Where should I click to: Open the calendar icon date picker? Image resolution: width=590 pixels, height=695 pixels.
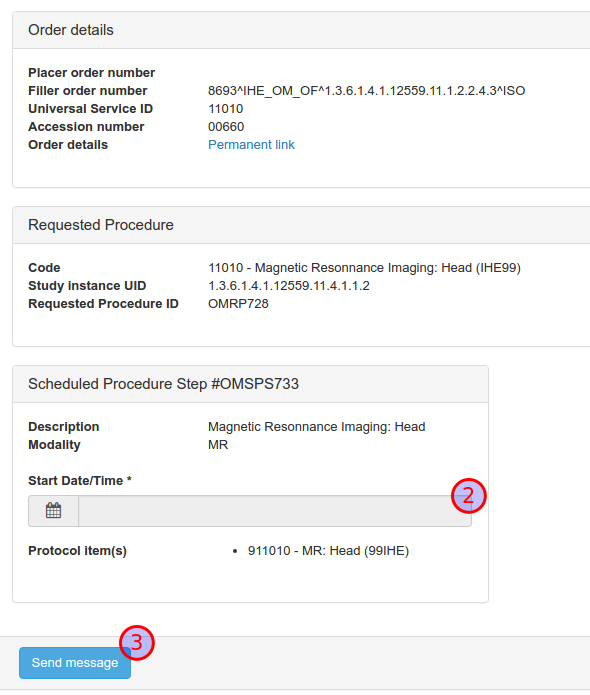(53, 511)
